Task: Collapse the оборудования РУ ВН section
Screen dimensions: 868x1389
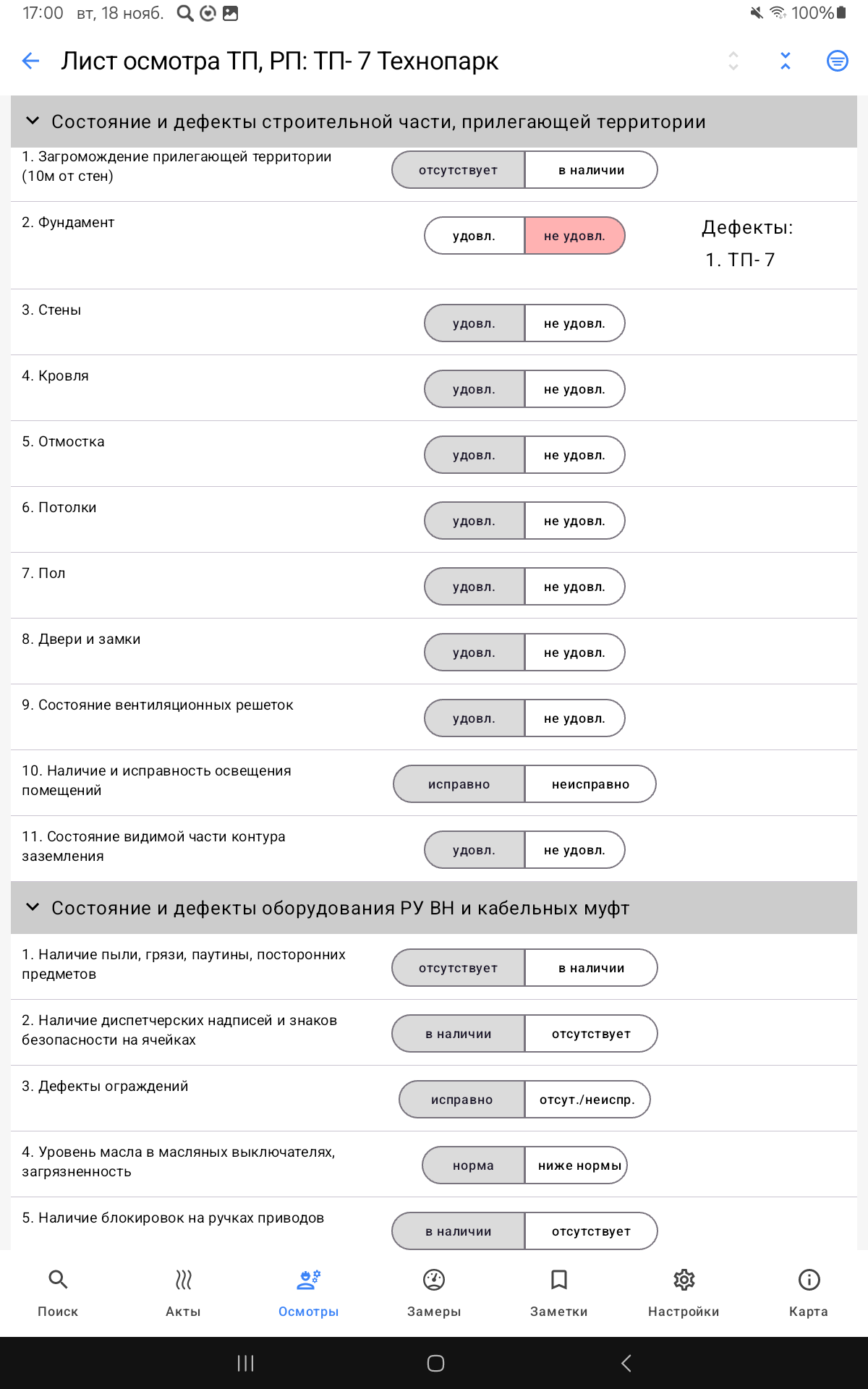Action: [x=33, y=908]
